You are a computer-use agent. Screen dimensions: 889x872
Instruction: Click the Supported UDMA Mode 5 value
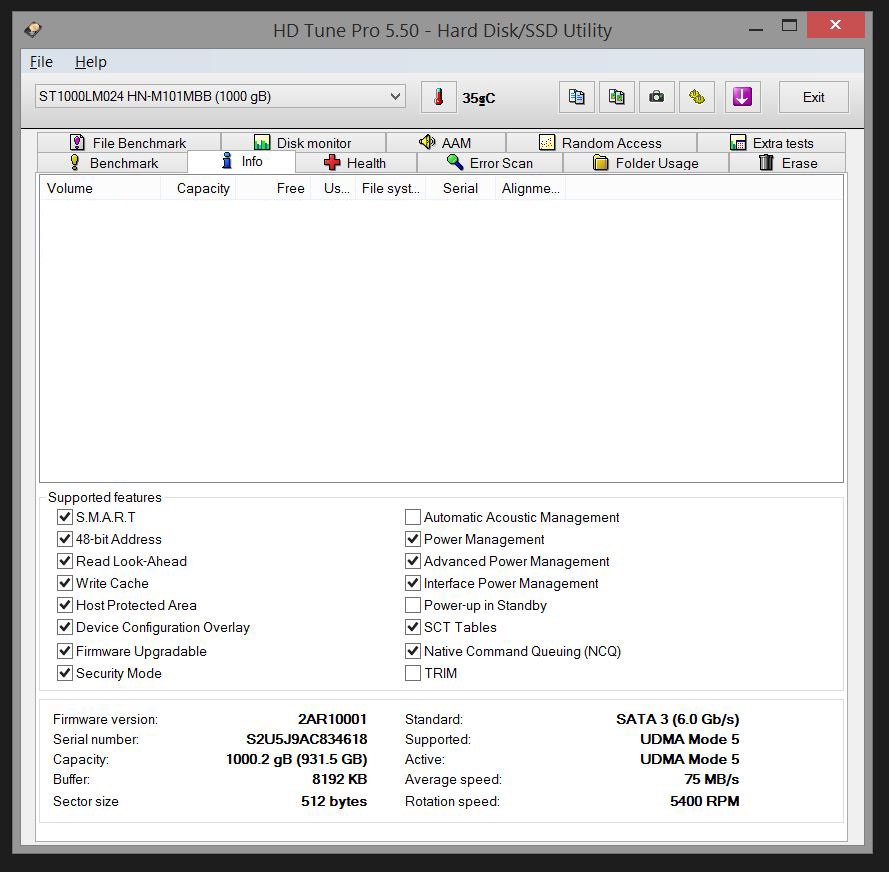coord(689,739)
